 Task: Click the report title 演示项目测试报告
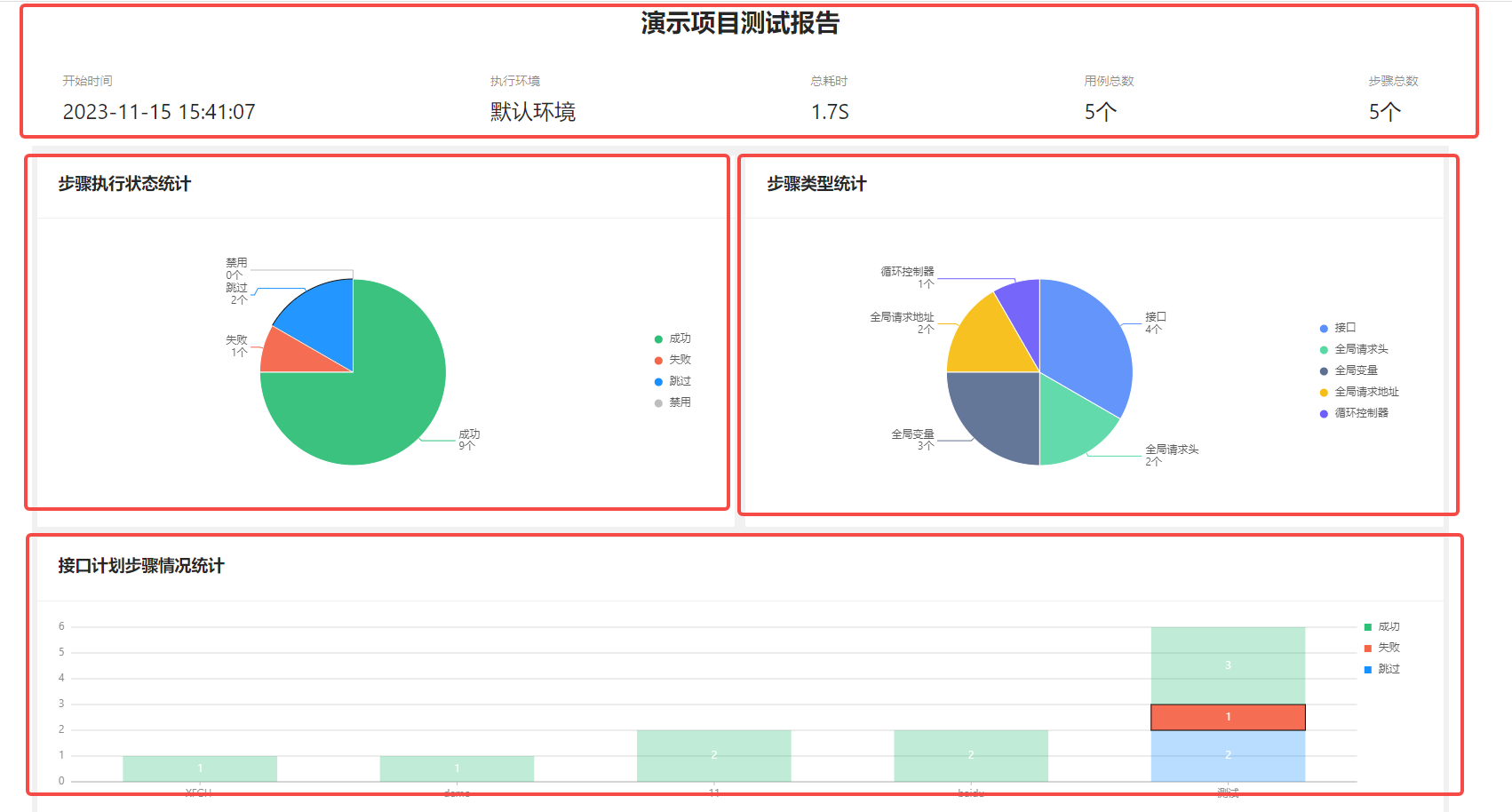(x=740, y=23)
